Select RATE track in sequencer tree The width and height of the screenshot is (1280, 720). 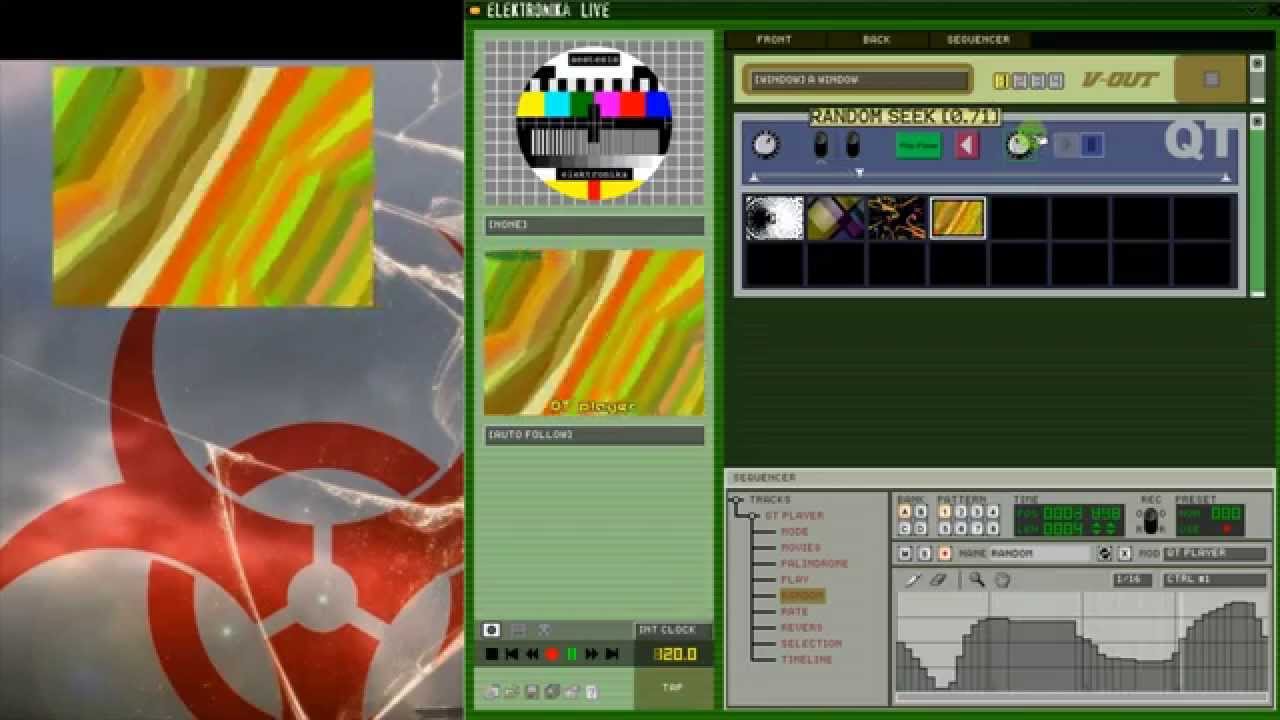click(795, 612)
